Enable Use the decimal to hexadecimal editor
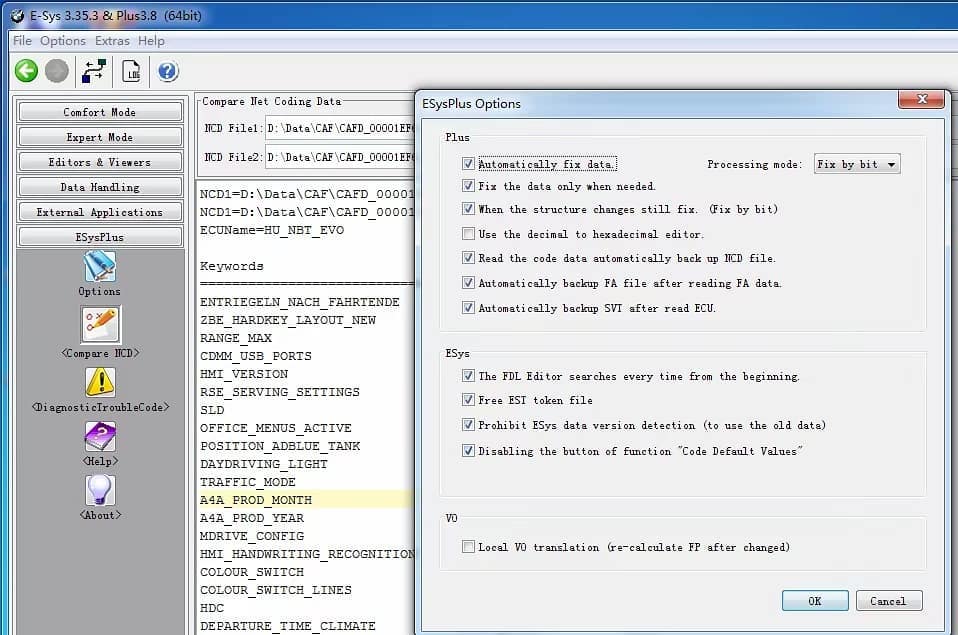958x635 pixels. (x=468, y=233)
